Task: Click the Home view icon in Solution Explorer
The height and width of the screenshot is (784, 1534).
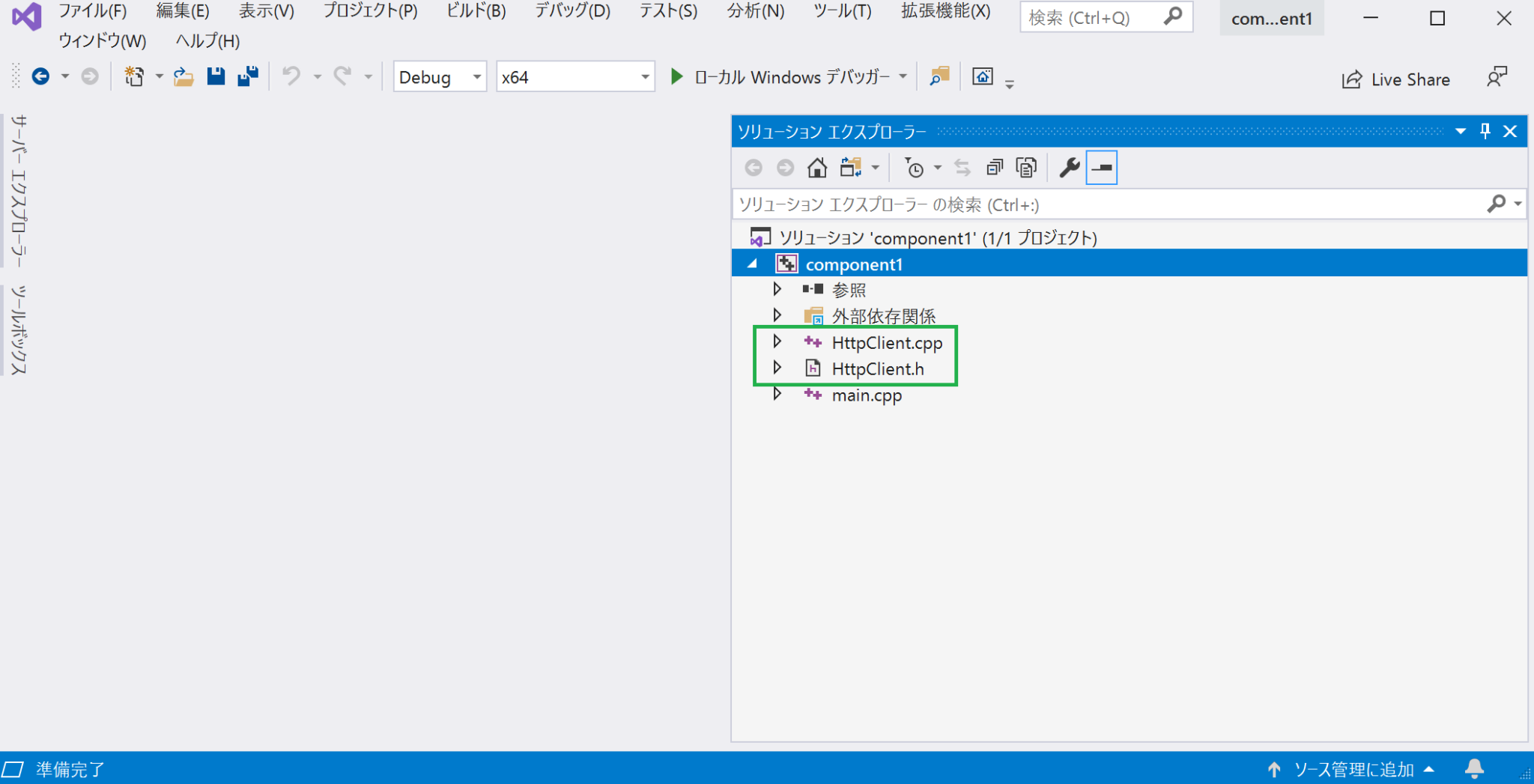Action: coord(816,167)
